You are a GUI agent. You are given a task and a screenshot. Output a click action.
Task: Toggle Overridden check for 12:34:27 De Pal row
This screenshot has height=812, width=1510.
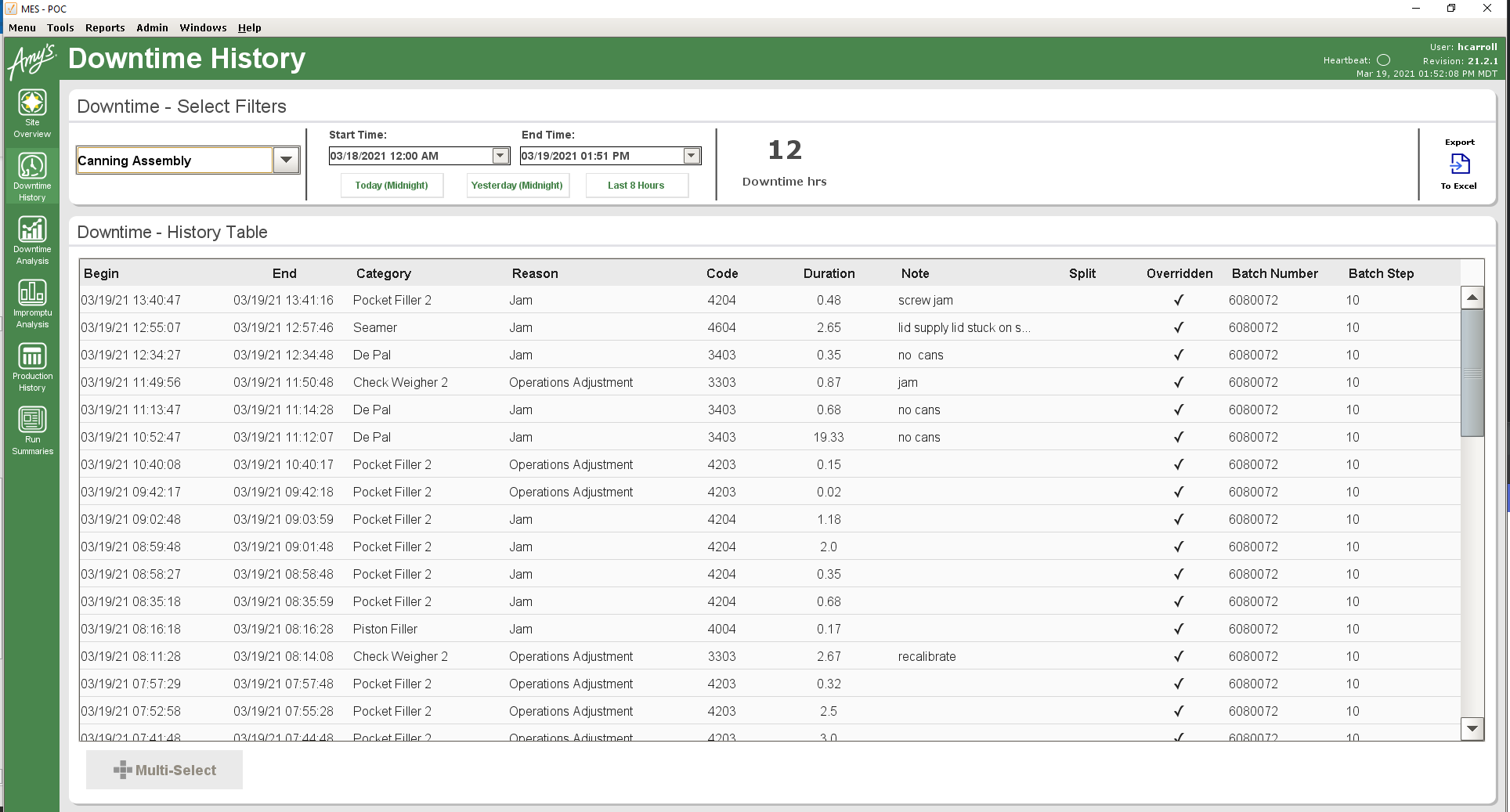[x=1179, y=355]
